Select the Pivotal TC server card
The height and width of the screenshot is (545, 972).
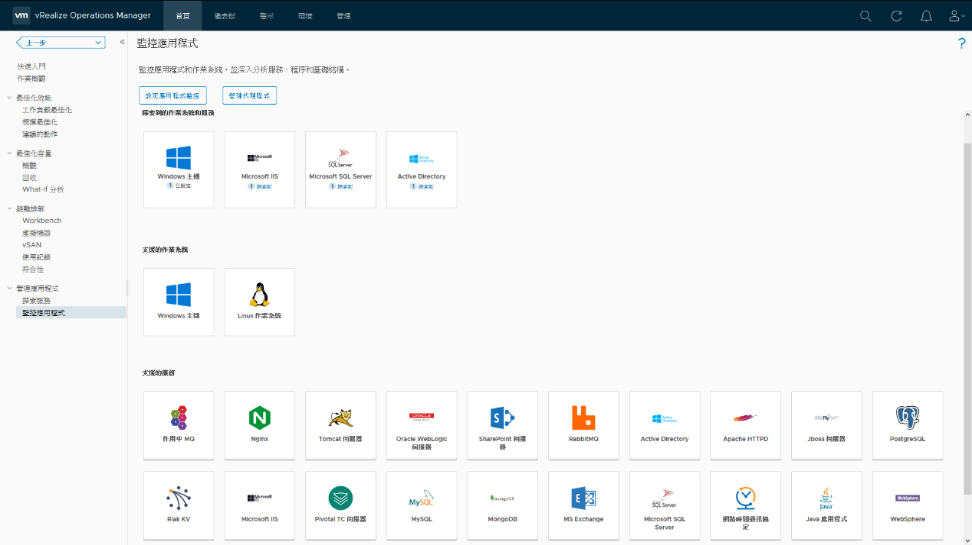pyautogui.click(x=340, y=505)
